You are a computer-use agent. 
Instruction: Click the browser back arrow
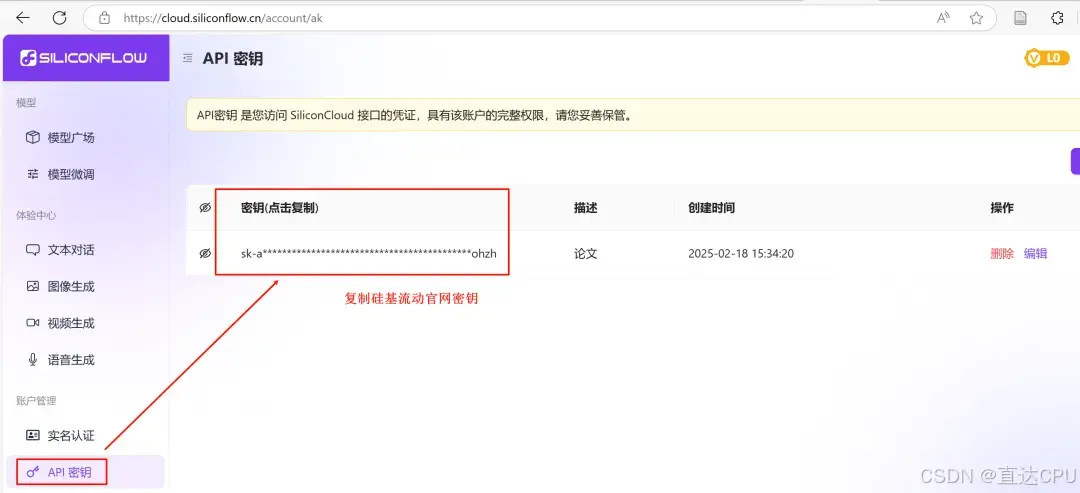pyautogui.click(x=22, y=18)
